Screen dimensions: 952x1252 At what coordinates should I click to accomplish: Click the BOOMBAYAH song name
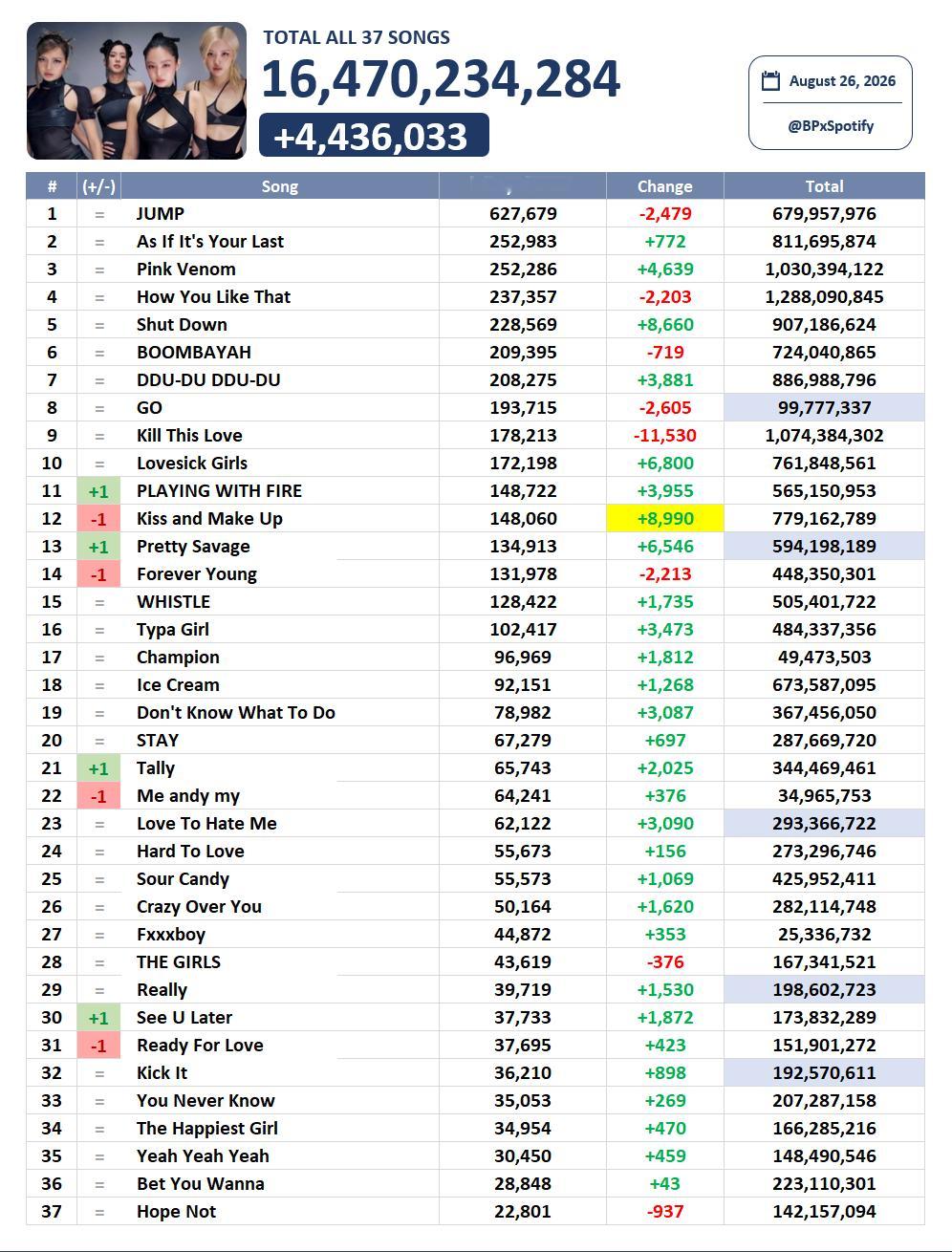coord(194,353)
